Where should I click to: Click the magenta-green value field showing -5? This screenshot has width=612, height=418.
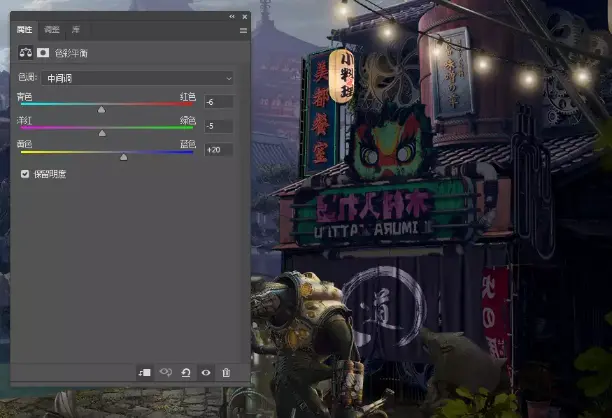coord(219,126)
